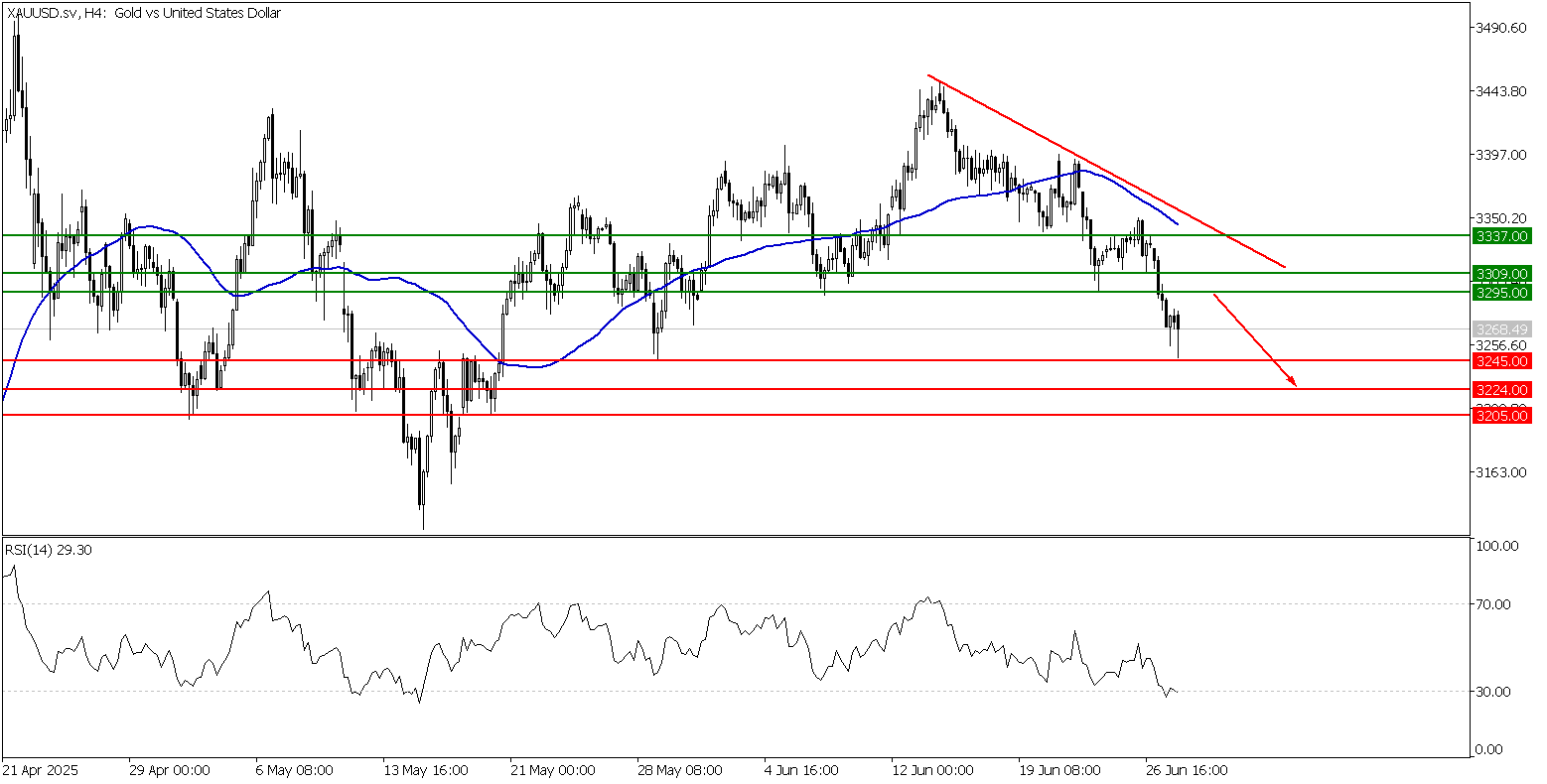Click the 21 Apr 2025 date label
This screenshot has width=1547, height=784.
pos(40,770)
